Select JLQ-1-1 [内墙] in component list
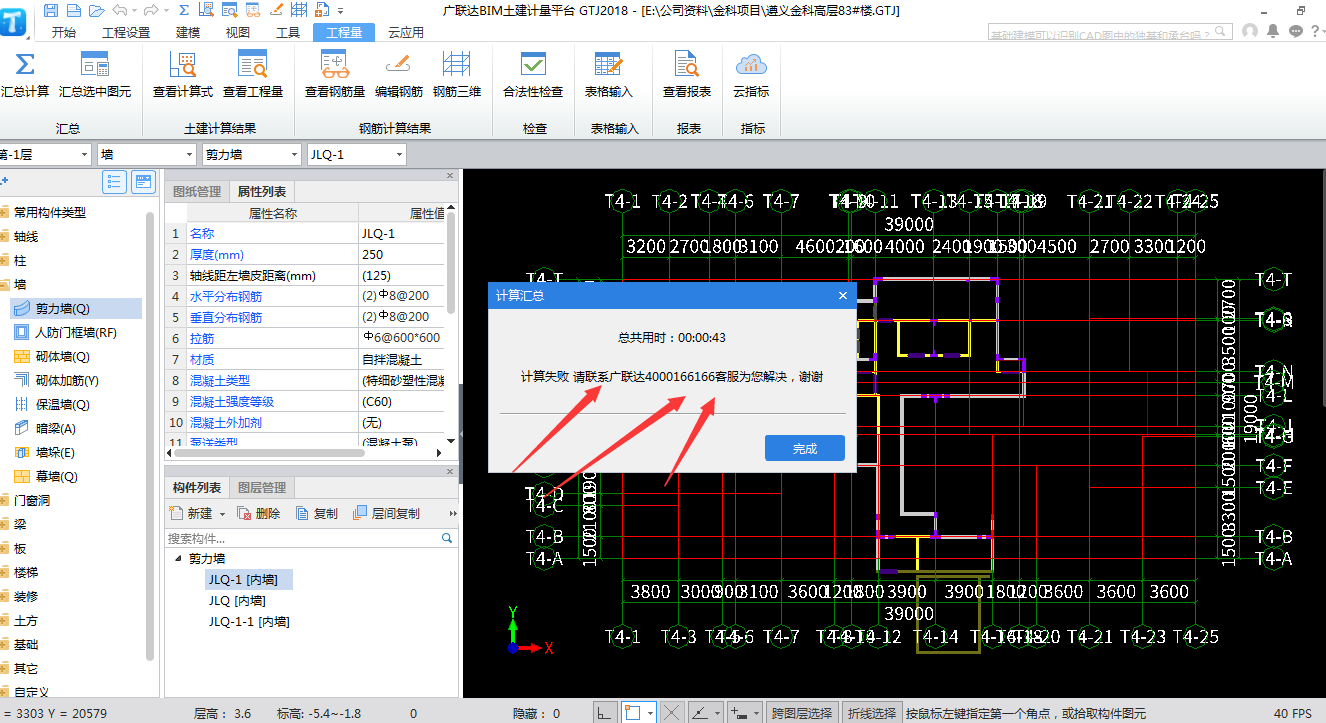 (x=250, y=621)
